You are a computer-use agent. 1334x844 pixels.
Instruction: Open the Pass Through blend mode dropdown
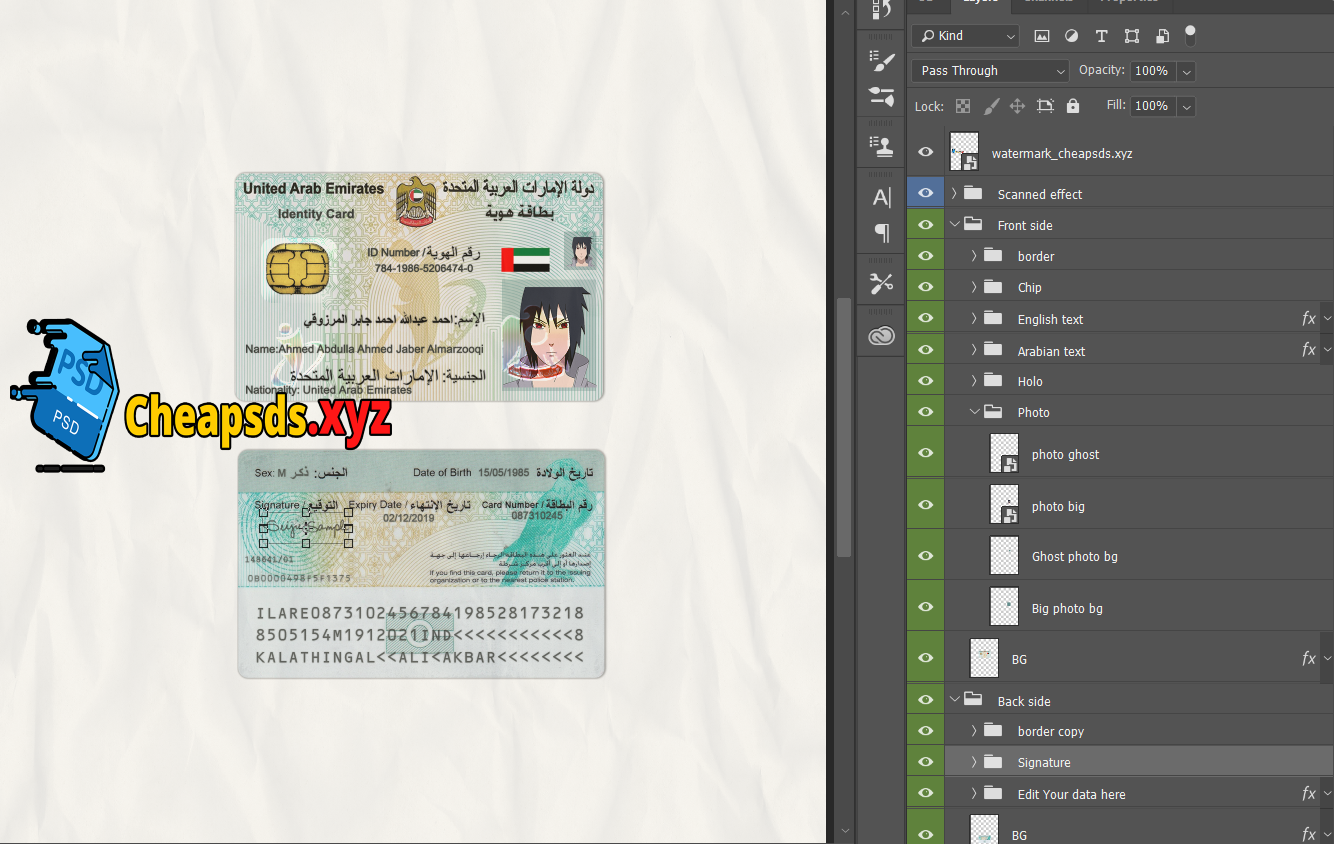(990, 71)
